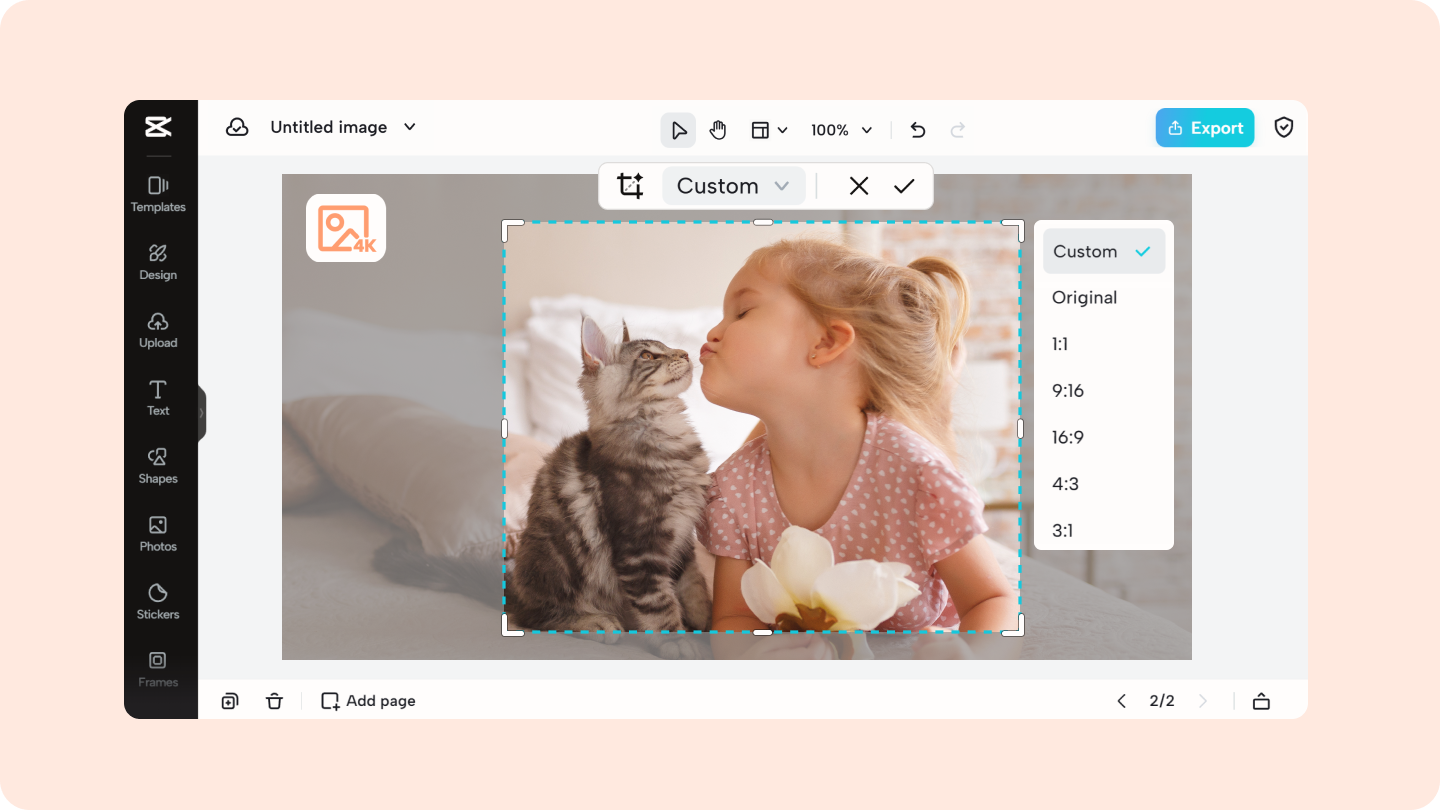The height and width of the screenshot is (810, 1440).
Task: Select the hand pan tool
Action: [718, 130]
